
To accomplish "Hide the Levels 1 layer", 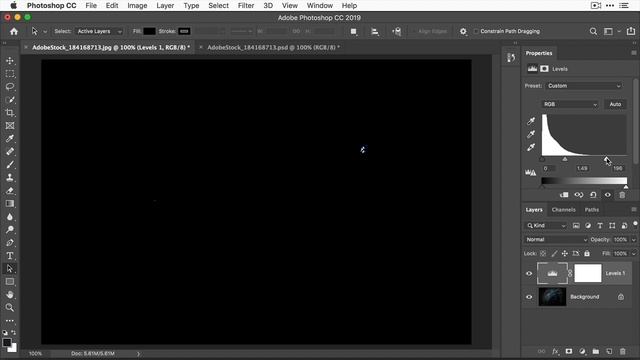I will pos(529,273).
